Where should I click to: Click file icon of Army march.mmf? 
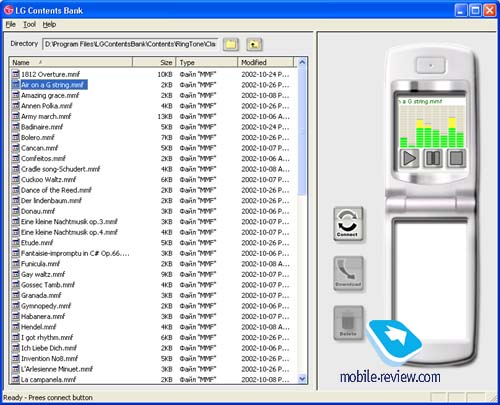pyautogui.click(x=16, y=116)
